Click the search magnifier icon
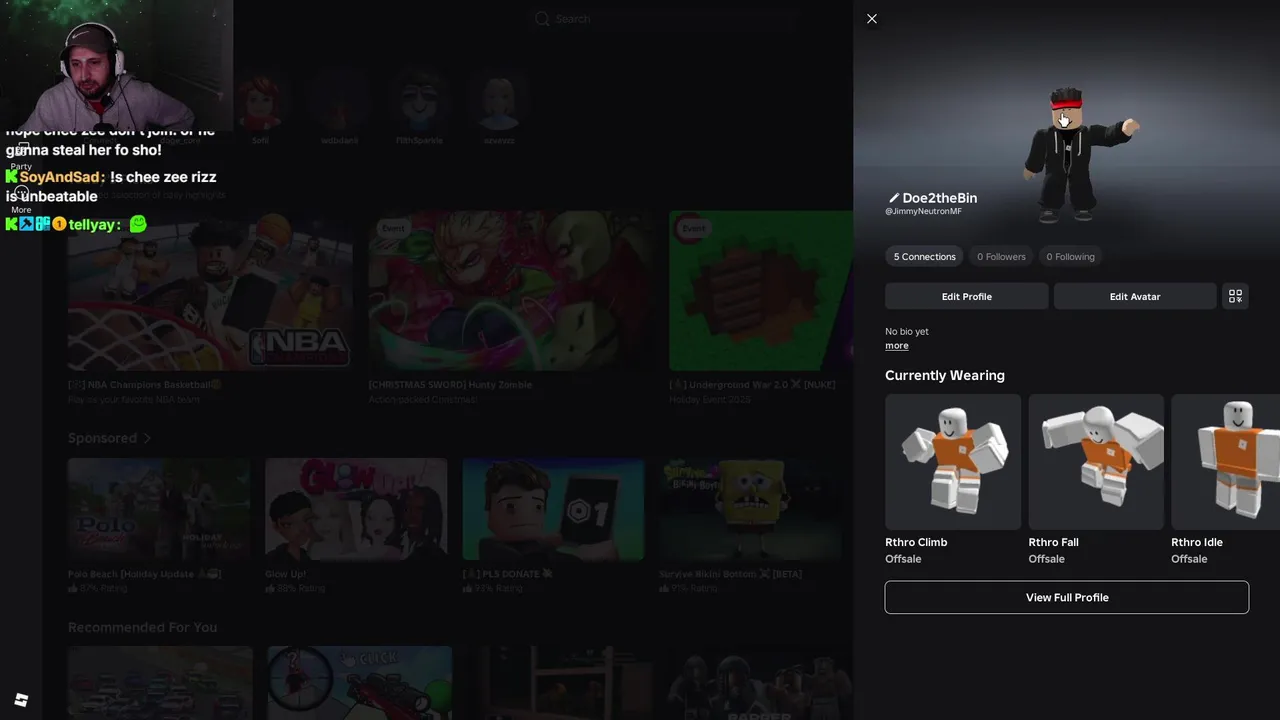 pos(542,18)
